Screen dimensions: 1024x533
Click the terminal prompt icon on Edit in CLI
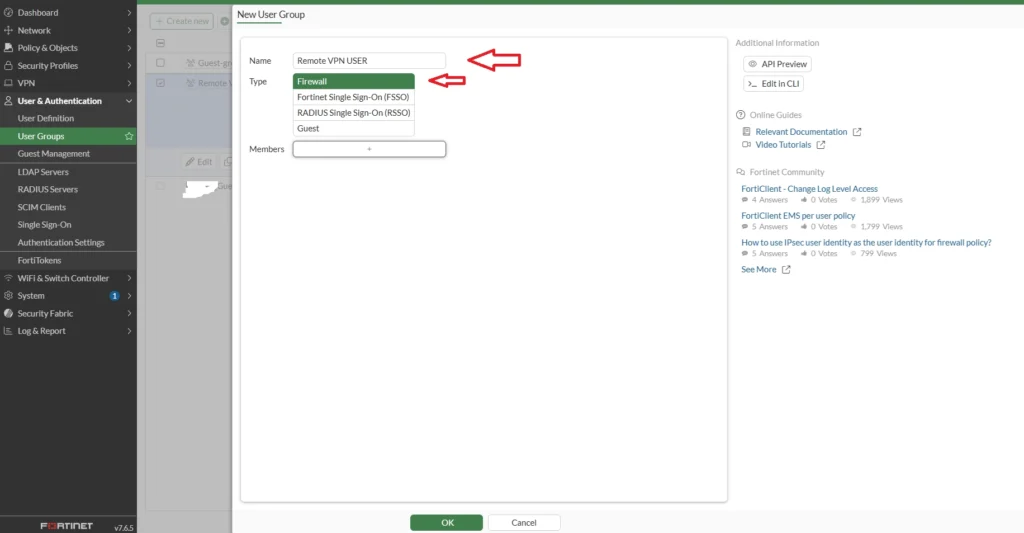click(x=752, y=84)
